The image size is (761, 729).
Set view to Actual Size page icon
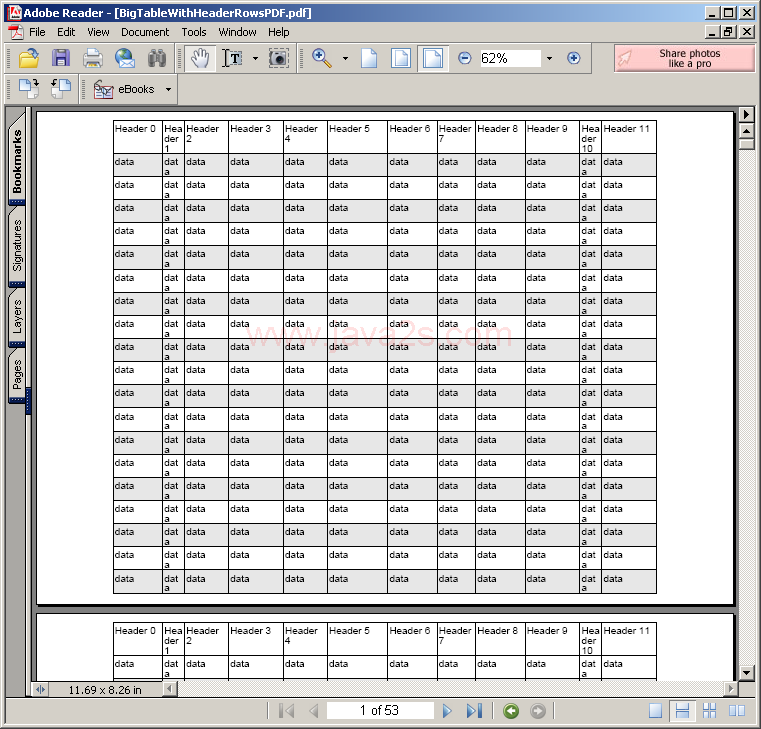click(369, 58)
